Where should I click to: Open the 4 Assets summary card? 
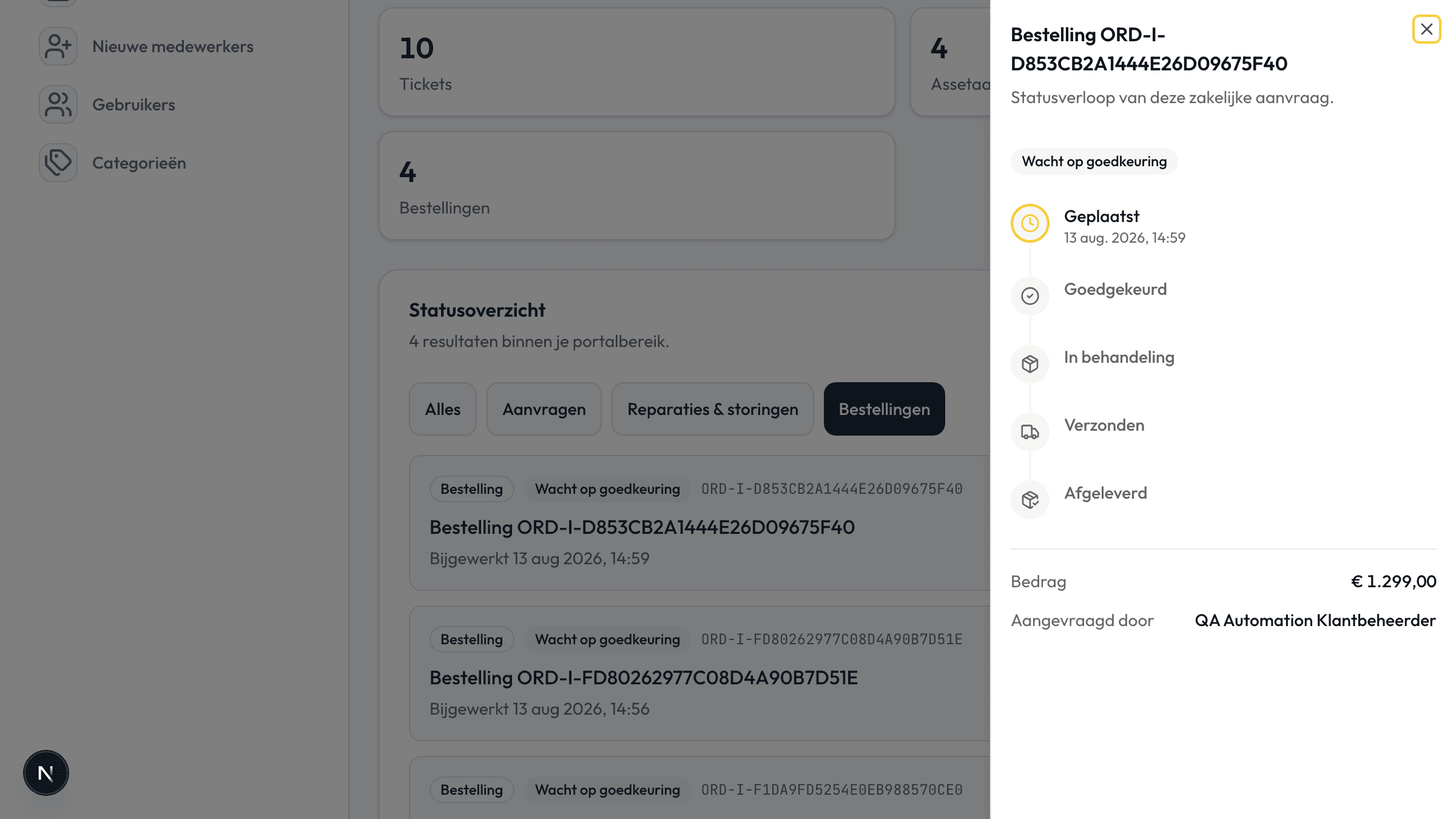(951, 62)
